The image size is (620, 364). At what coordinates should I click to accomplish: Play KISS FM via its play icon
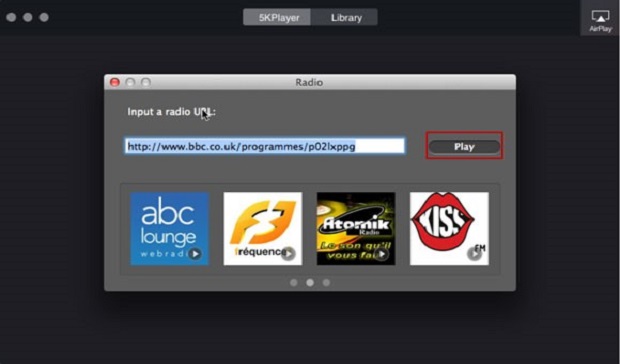click(474, 254)
